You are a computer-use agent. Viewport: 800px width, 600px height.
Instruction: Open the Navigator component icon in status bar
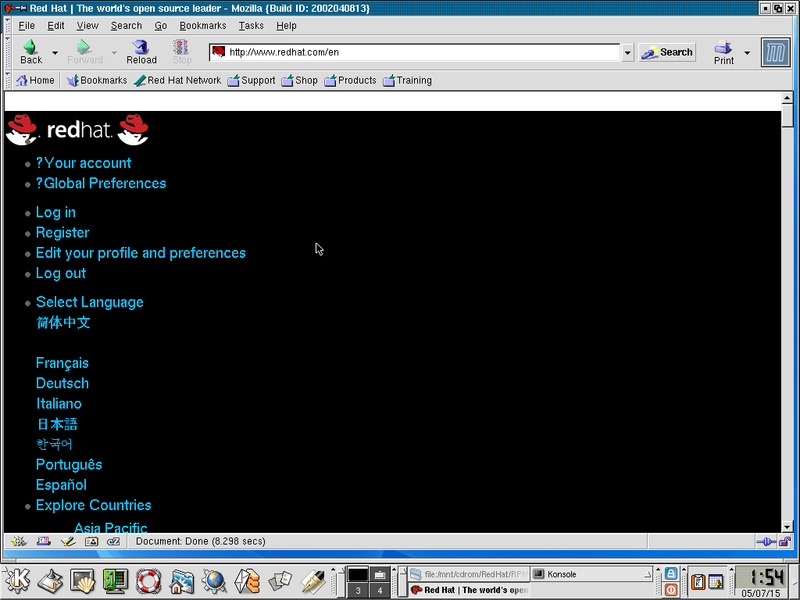[x=19, y=541]
